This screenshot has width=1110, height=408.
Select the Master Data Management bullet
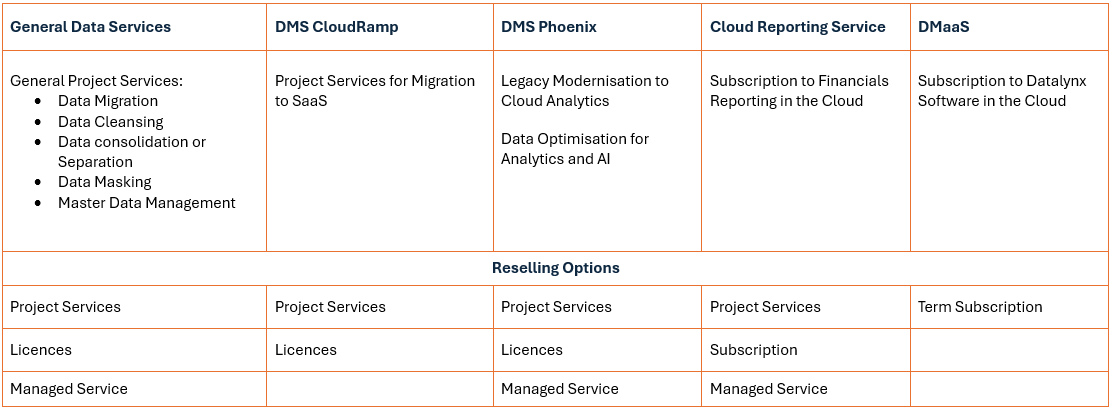point(147,203)
